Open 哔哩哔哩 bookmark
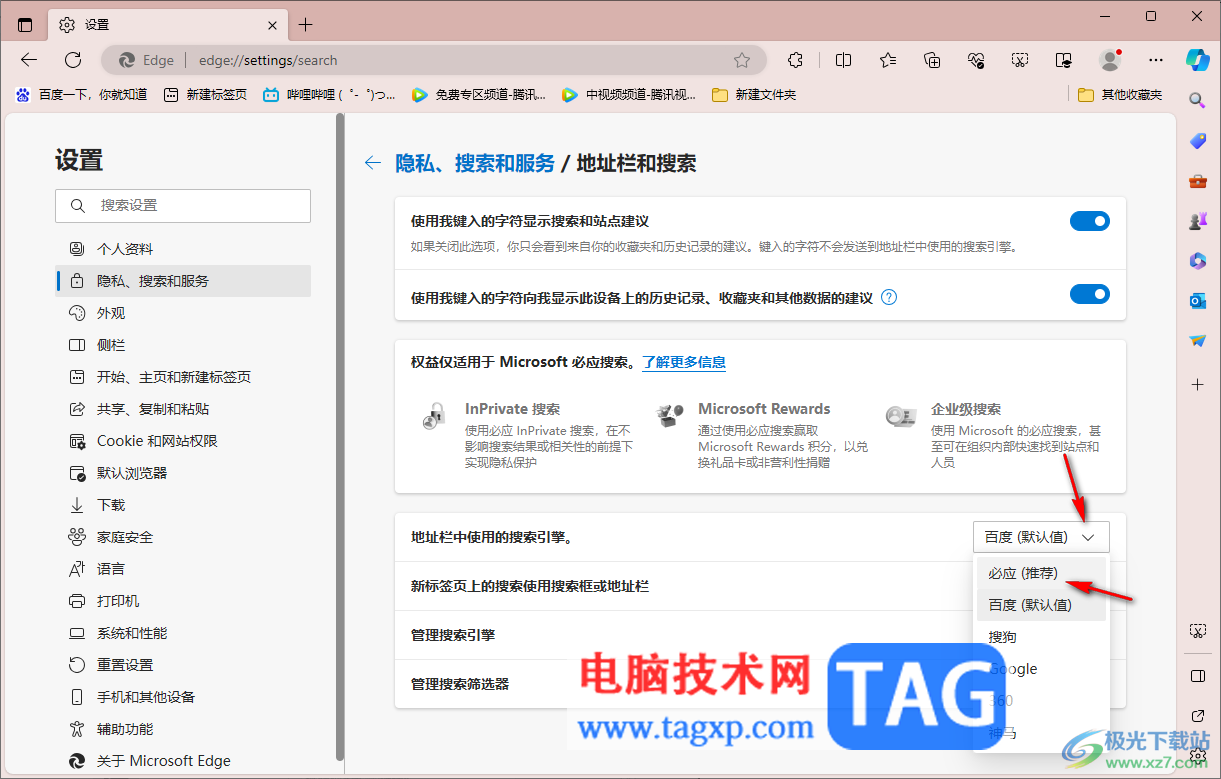This screenshot has height=779, width=1221. click(x=329, y=95)
